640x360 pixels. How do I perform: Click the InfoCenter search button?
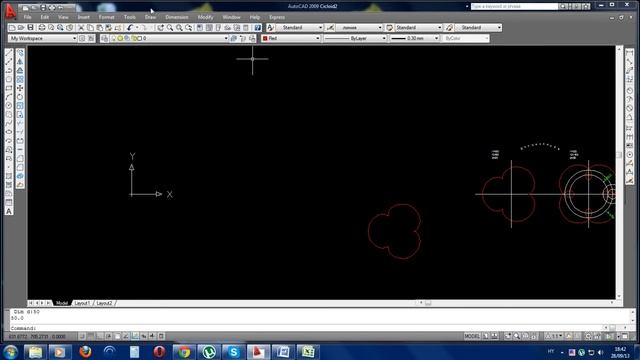[x=562, y=7]
